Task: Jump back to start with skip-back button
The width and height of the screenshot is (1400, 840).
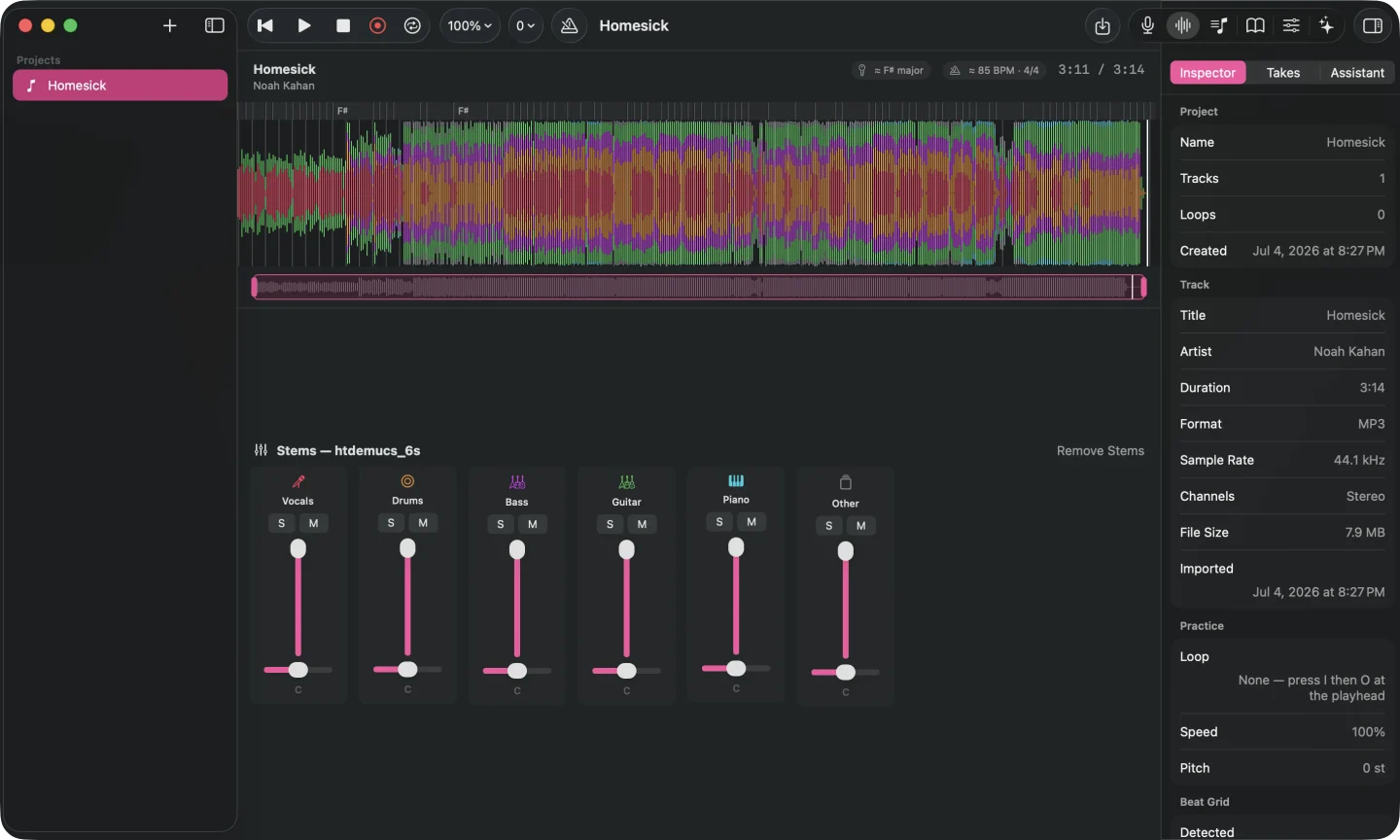Action: pos(265,26)
